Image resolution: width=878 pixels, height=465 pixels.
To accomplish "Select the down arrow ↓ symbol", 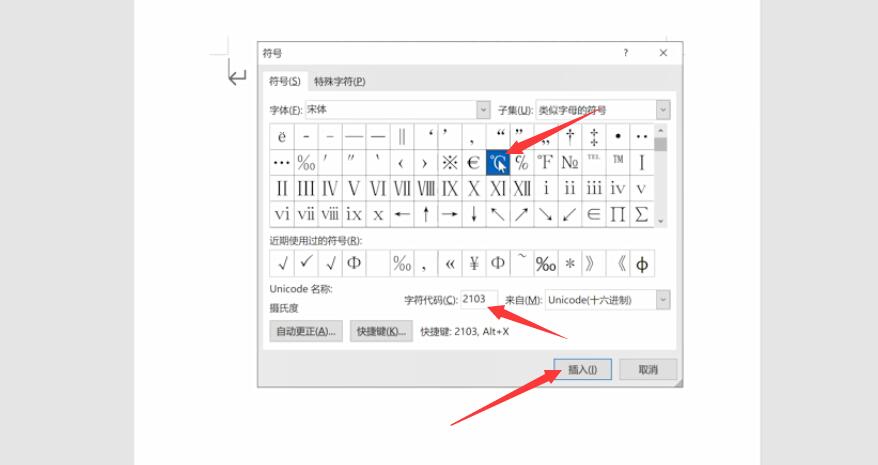I will tap(474, 214).
